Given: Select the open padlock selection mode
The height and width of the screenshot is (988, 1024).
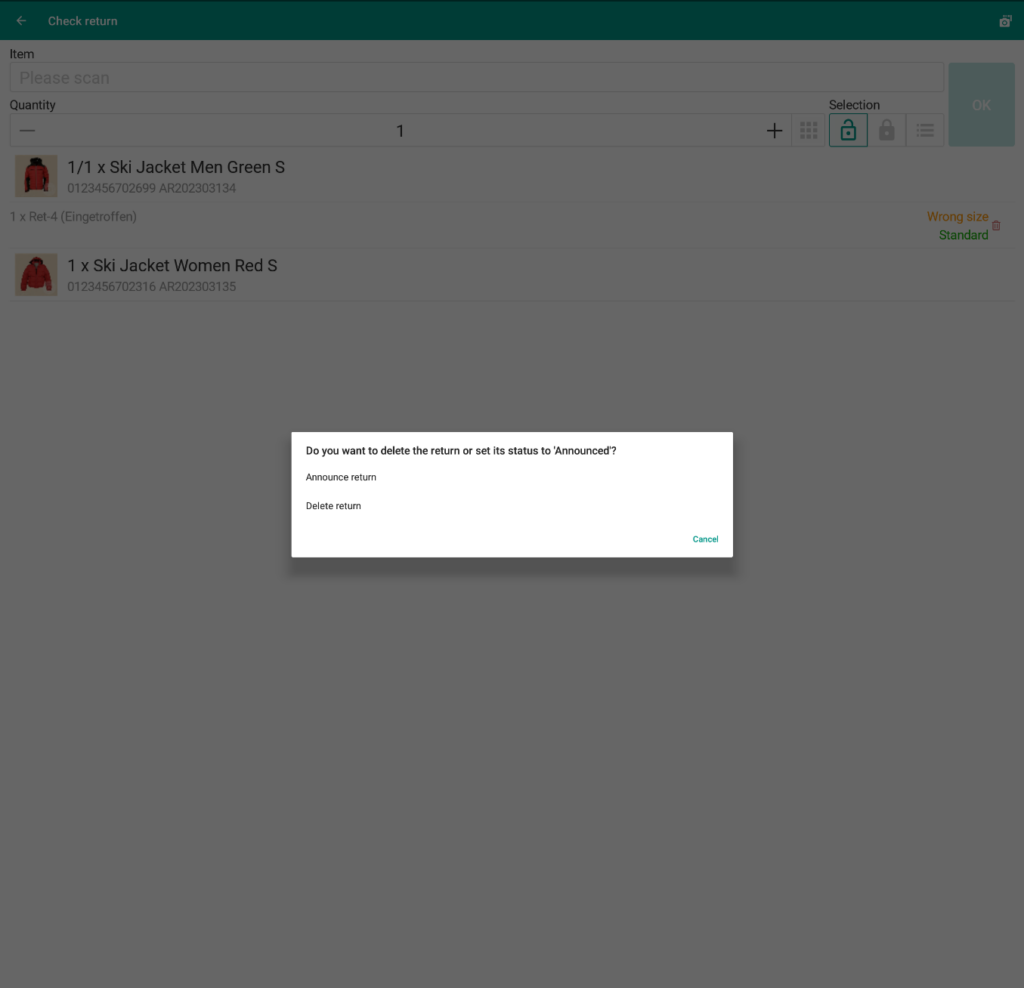Looking at the screenshot, I should 848,131.
